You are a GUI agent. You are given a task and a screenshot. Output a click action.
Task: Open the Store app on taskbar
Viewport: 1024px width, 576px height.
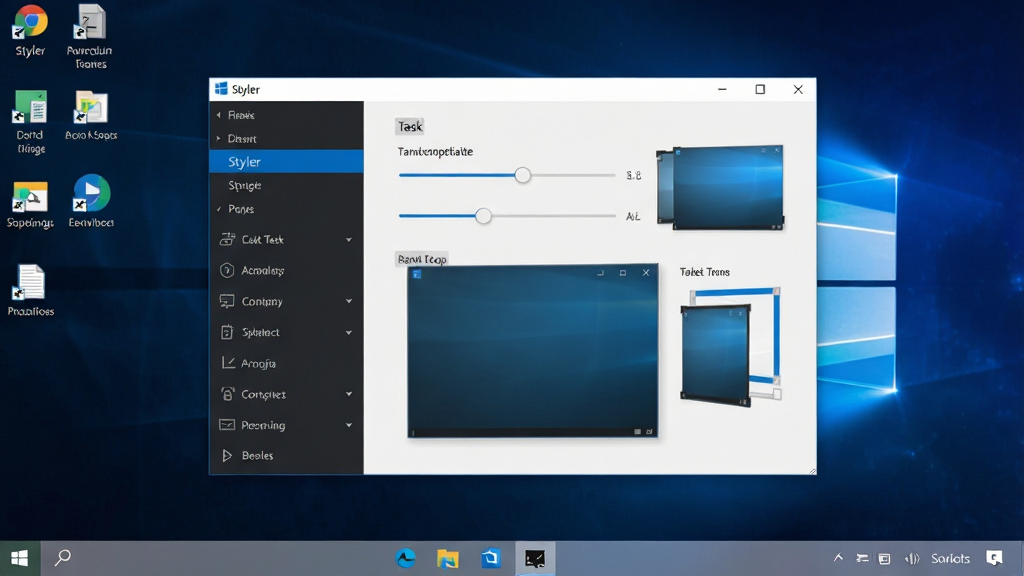pos(490,558)
